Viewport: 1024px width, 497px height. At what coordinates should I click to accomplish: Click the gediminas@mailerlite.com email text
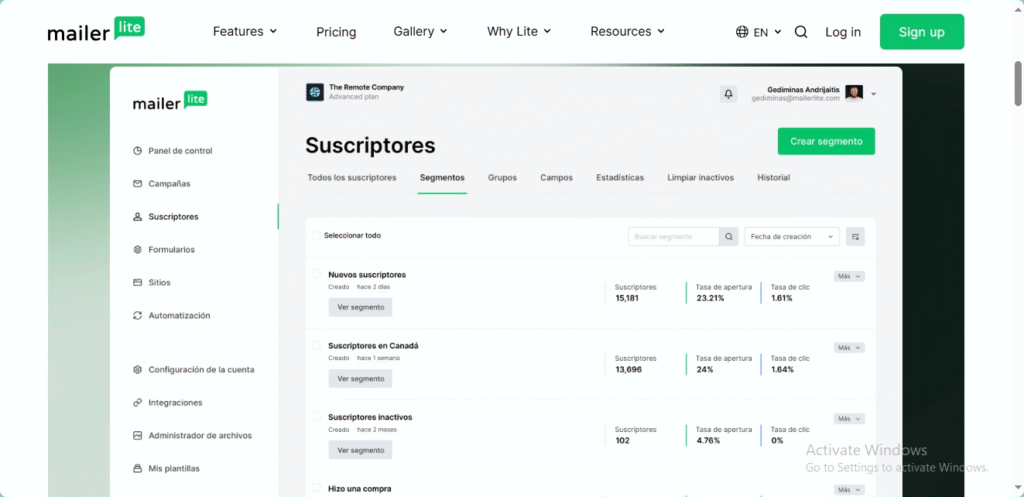coord(795,98)
